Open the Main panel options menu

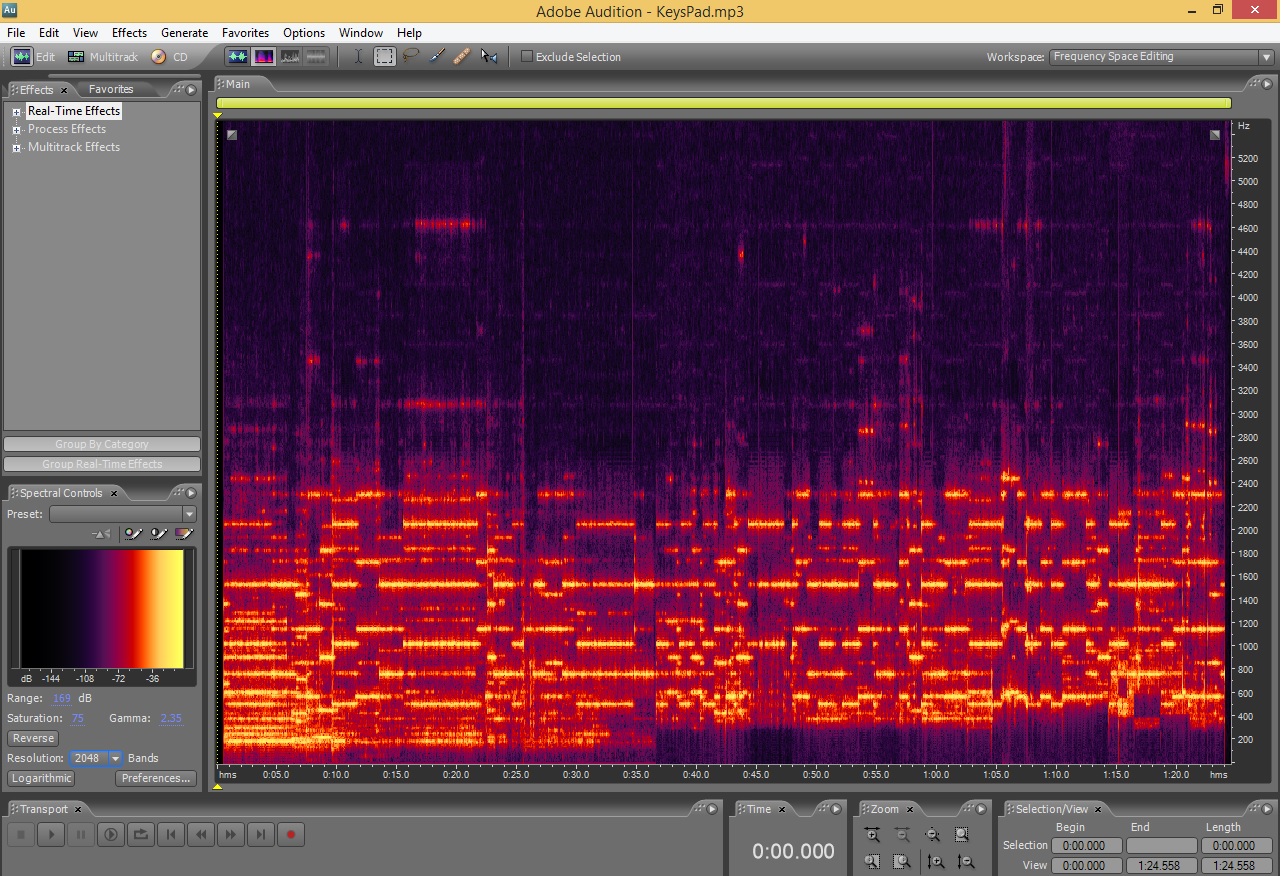(x=1265, y=84)
